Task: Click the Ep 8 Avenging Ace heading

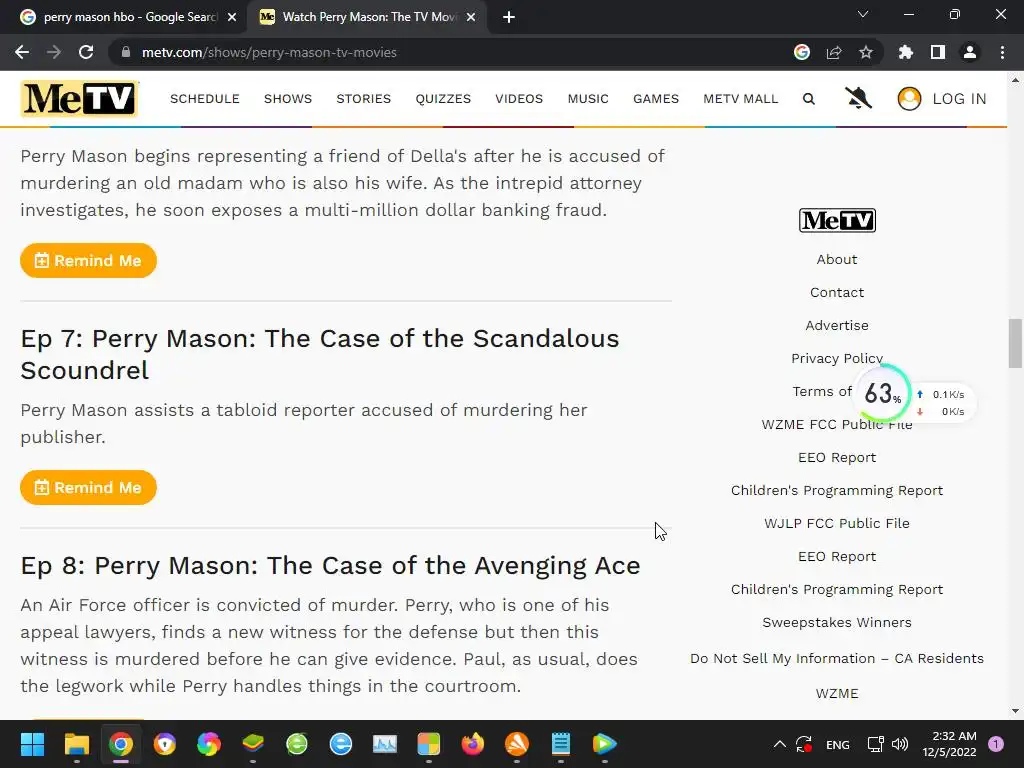Action: coord(330,566)
